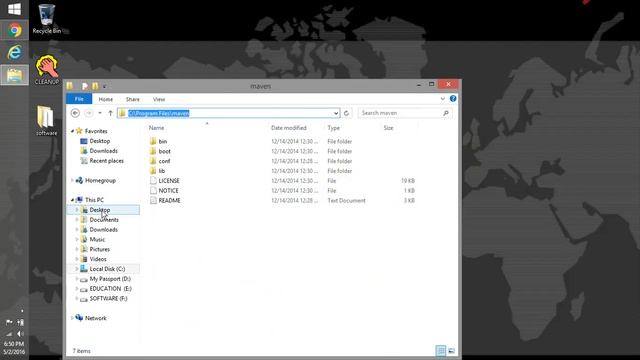Sort by the Size column header
Screen dimensions: 640x360
click(x=388, y=128)
